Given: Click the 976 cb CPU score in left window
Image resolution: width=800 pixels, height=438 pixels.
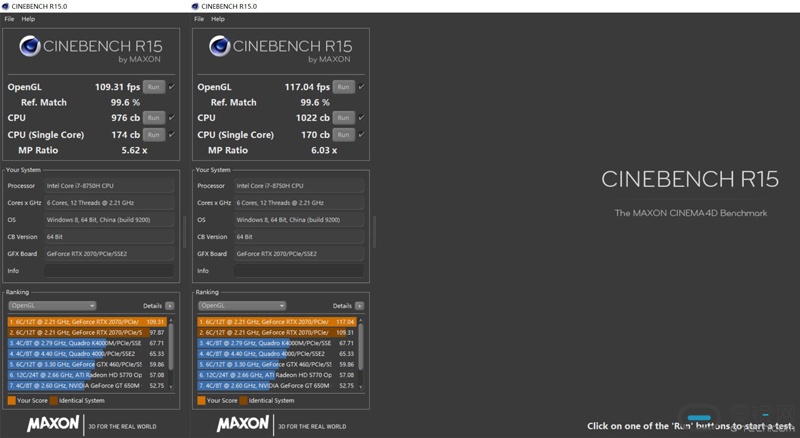Looking at the screenshot, I should coord(126,118).
